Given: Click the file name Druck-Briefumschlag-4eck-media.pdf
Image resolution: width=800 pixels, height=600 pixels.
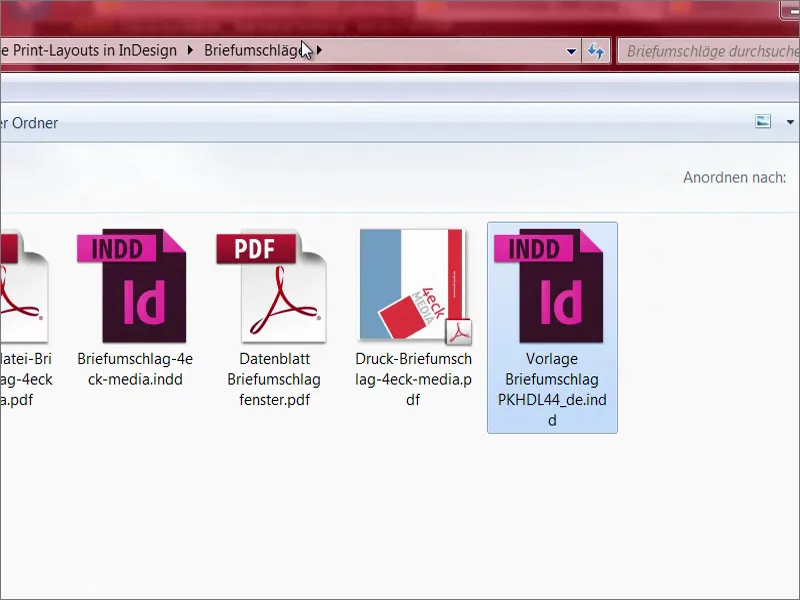Looking at the screenshot, I should (x=414, y=379).
